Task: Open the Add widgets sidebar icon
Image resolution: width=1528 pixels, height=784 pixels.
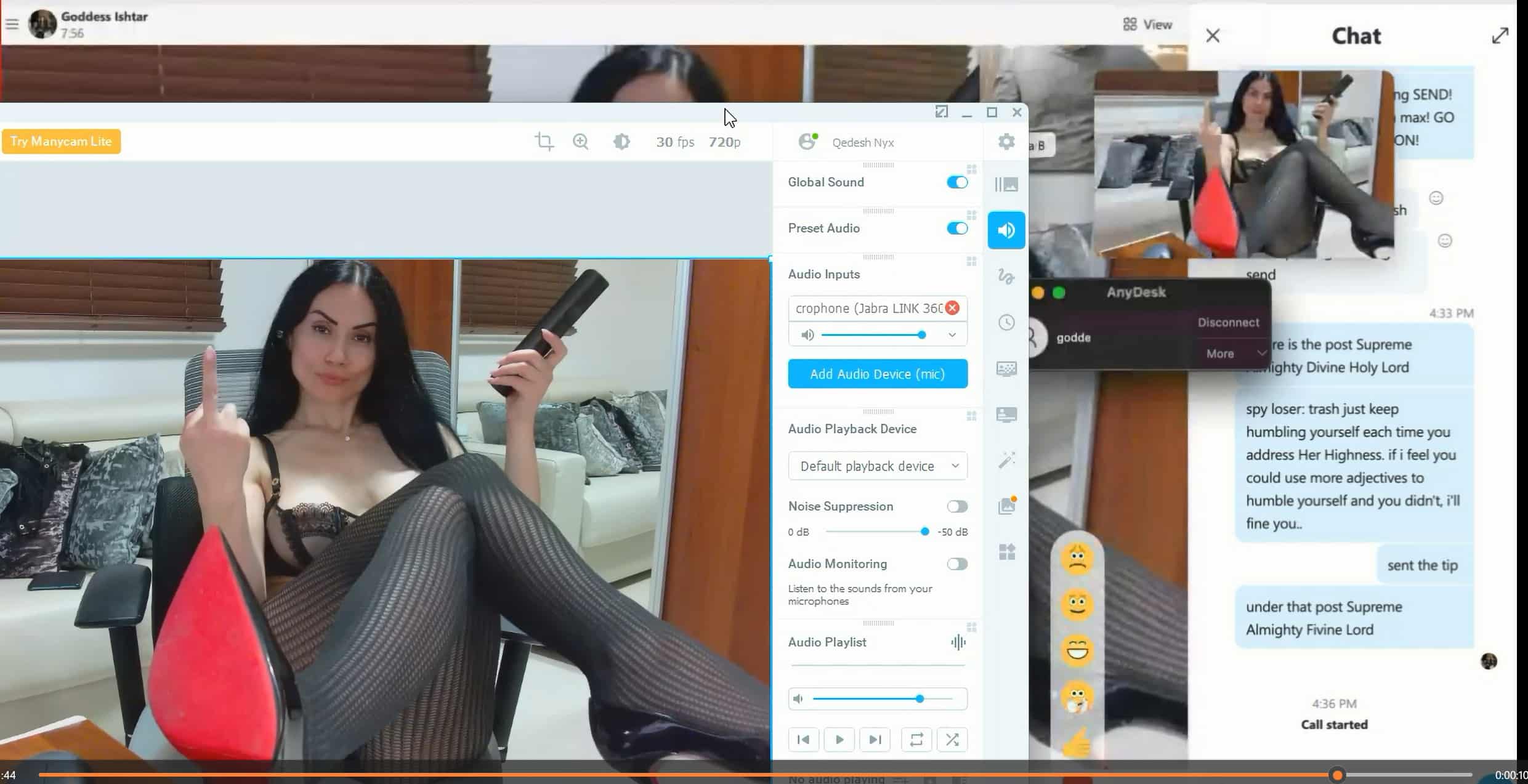Action: [1006, 552]
